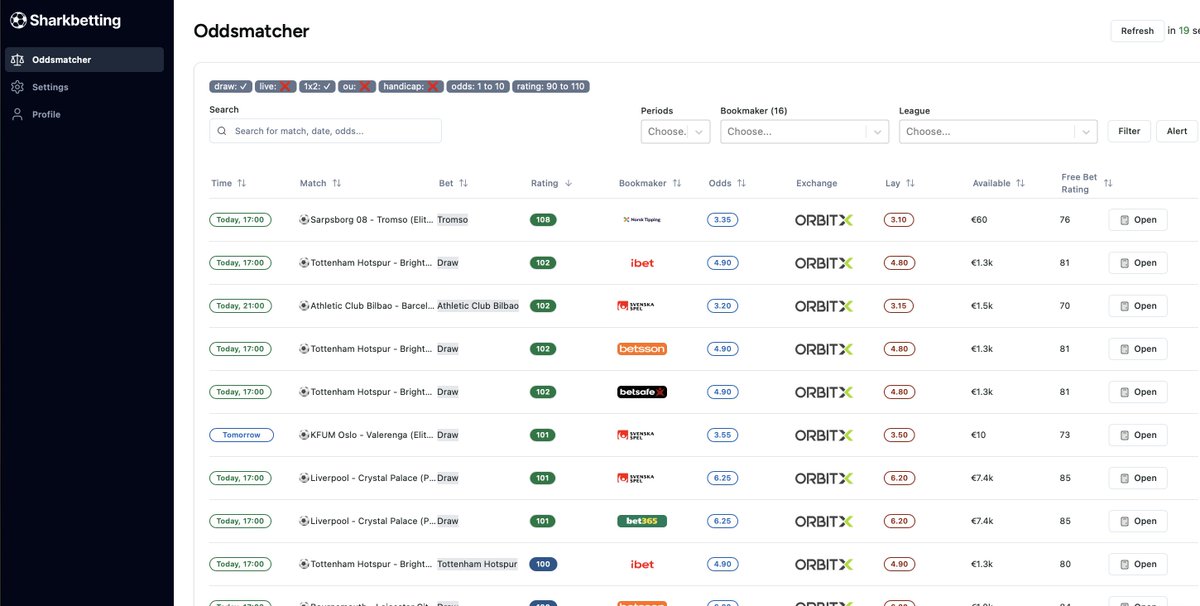The width and height of the screenshot is (1200, 606).
Task: Open the Settings menu item
Action: pos(84,87)
